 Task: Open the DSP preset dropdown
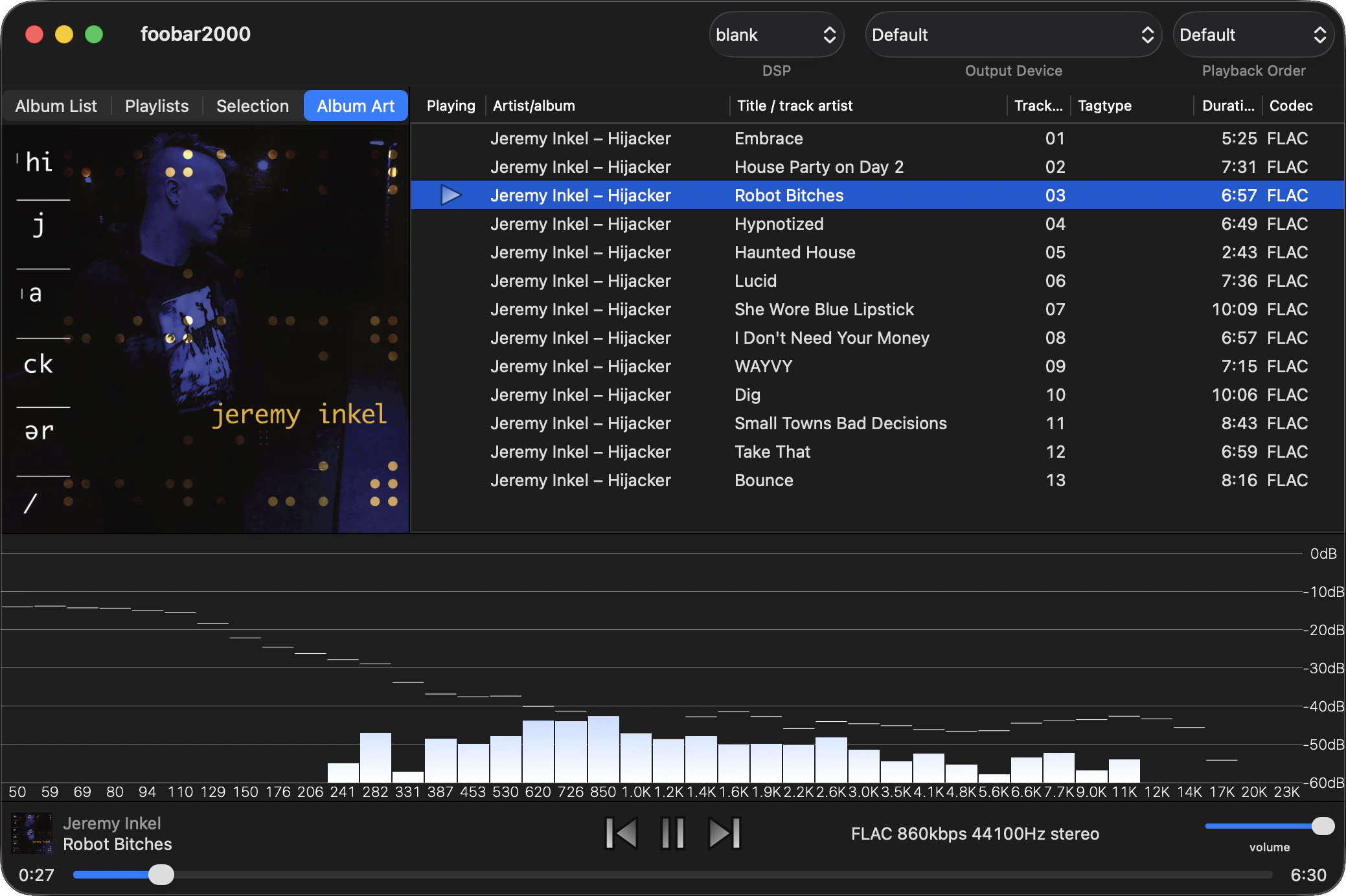(x=776, y=35)
